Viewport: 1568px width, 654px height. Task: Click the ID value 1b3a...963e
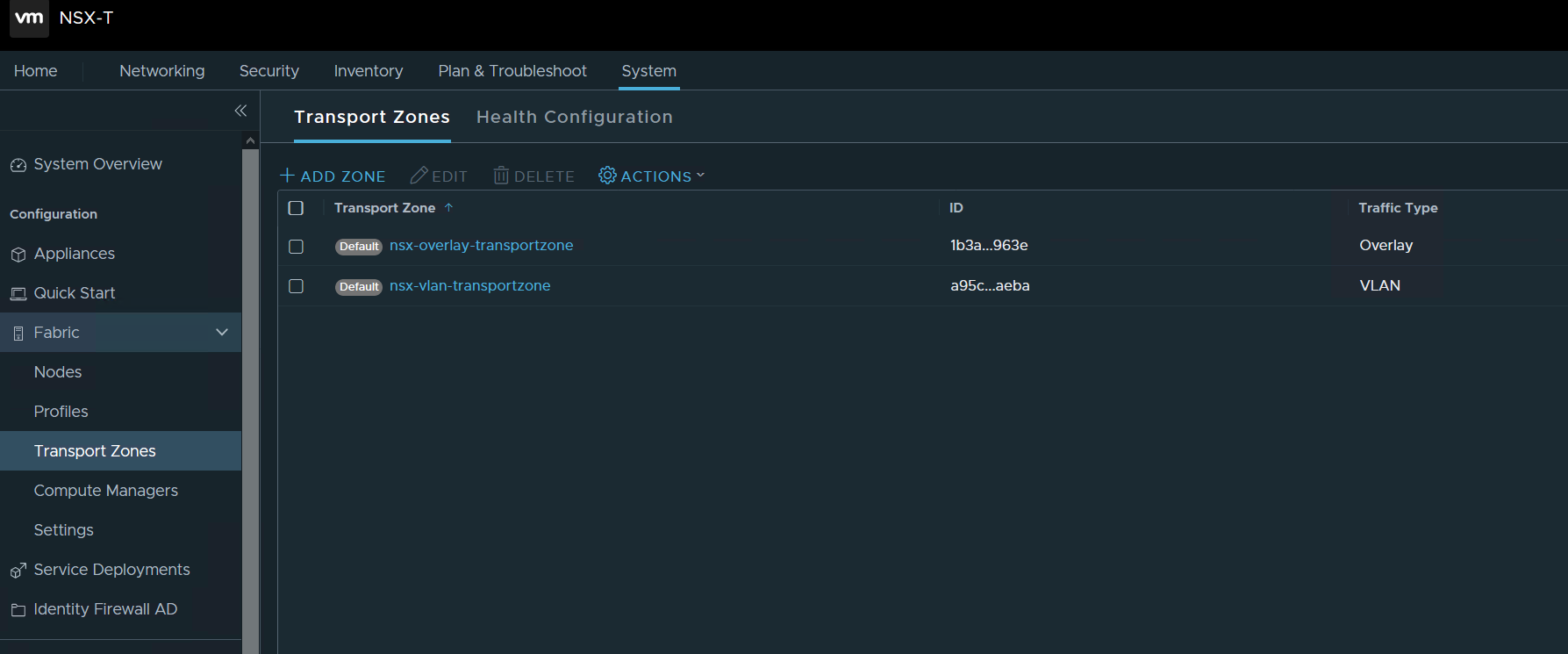pyautogui.click(x=989, y=246)
